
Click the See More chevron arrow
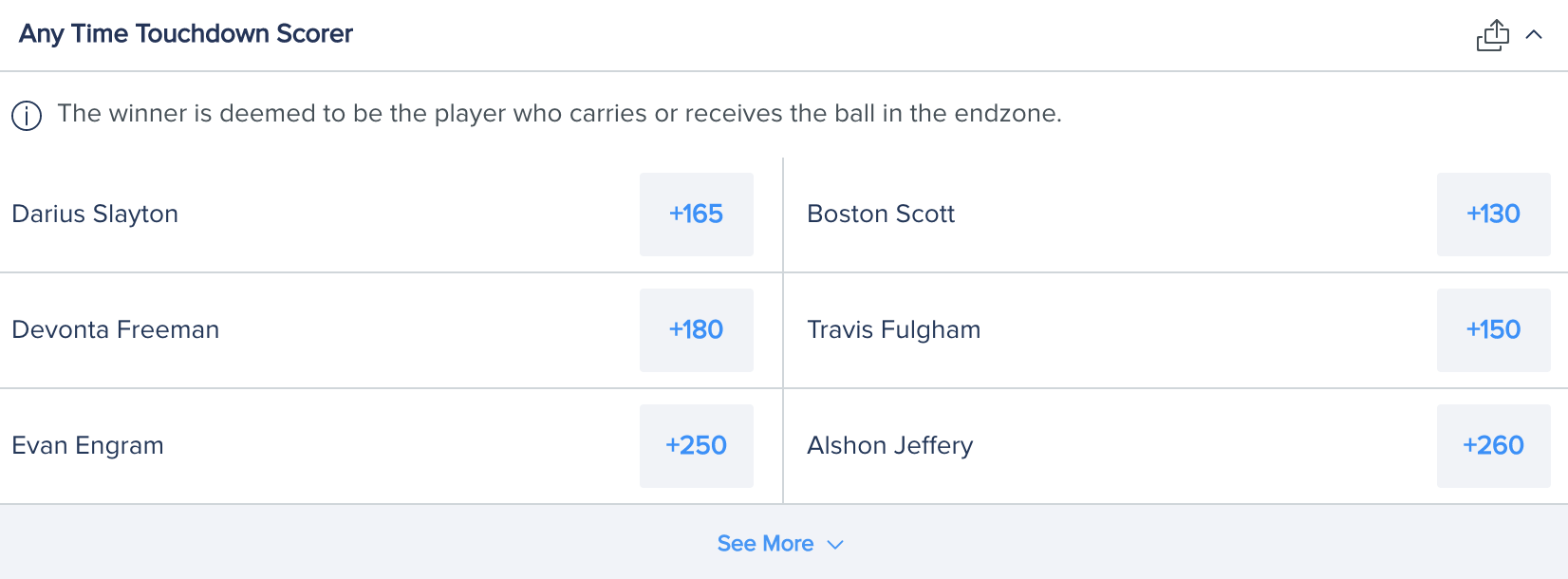[835, 545]
